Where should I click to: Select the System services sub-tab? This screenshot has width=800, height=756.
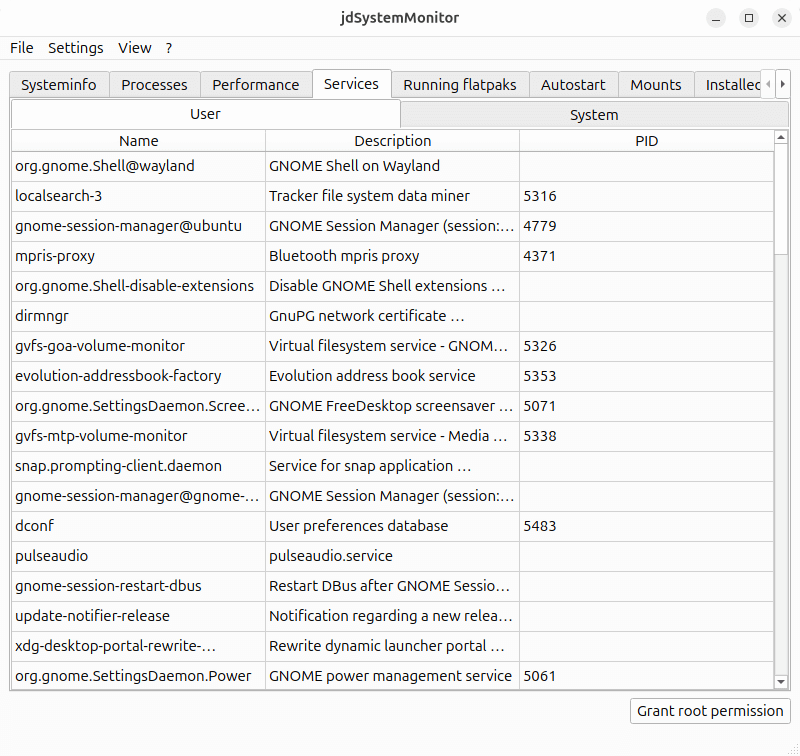click(x=594, y=115)
